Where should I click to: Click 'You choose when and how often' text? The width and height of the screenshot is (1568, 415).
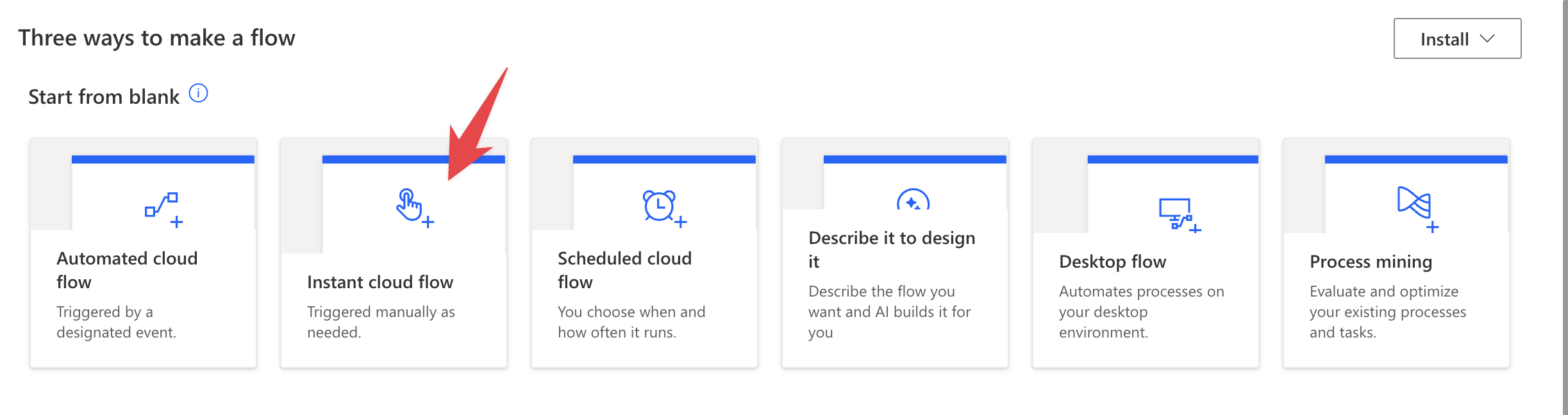pos(631,321)
